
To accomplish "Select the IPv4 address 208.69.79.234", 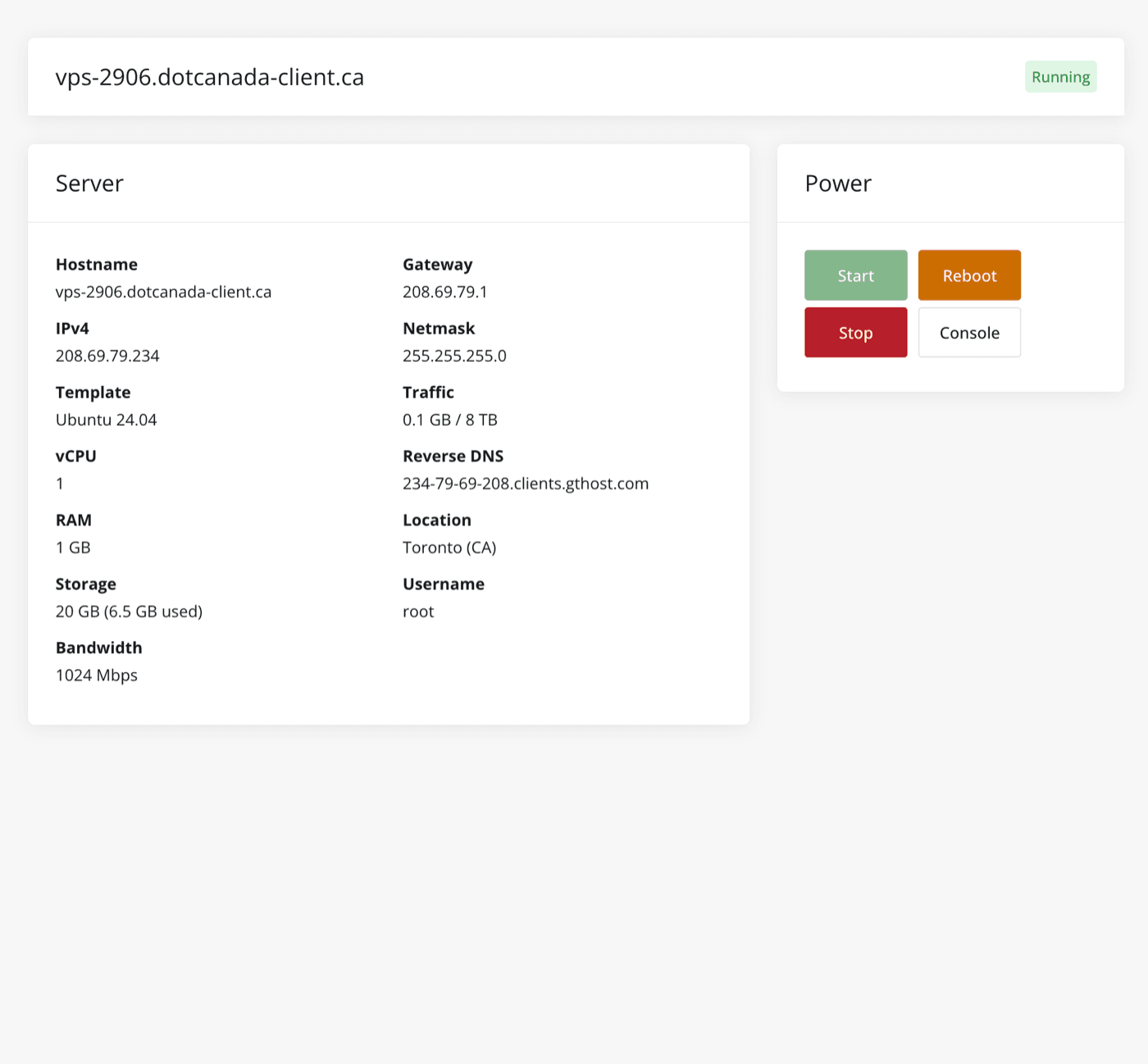I will coord(107,356).
